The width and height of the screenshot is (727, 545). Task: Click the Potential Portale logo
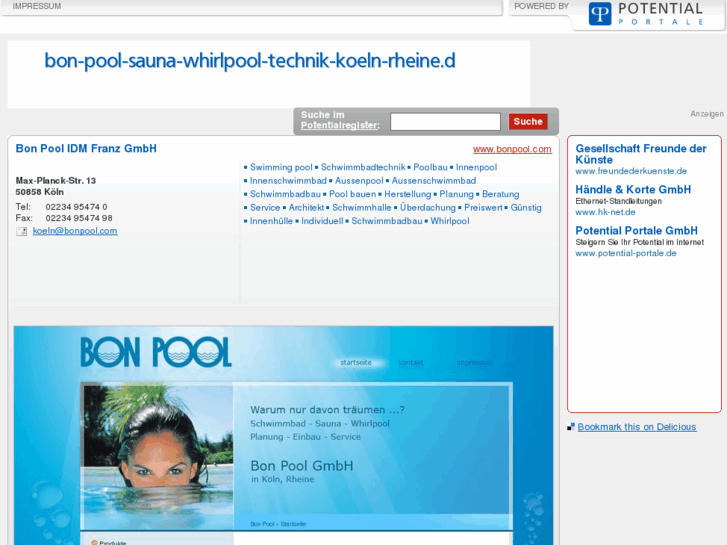(647, 14)
